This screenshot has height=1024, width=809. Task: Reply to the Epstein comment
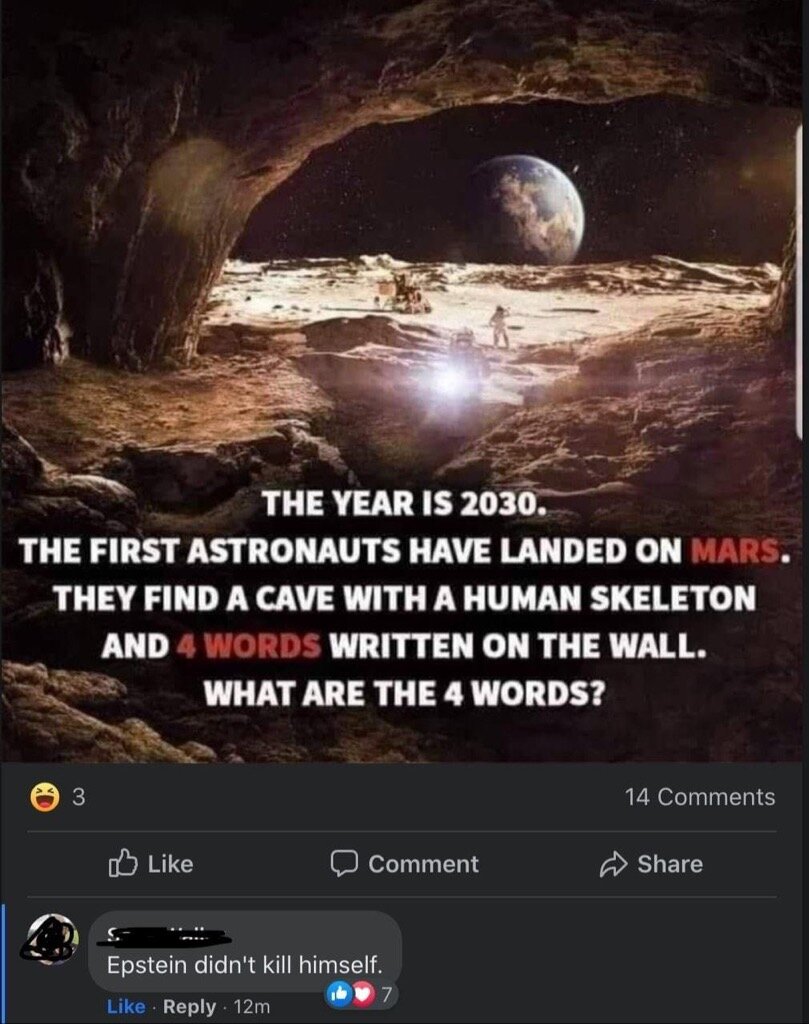coord(189,1006)
